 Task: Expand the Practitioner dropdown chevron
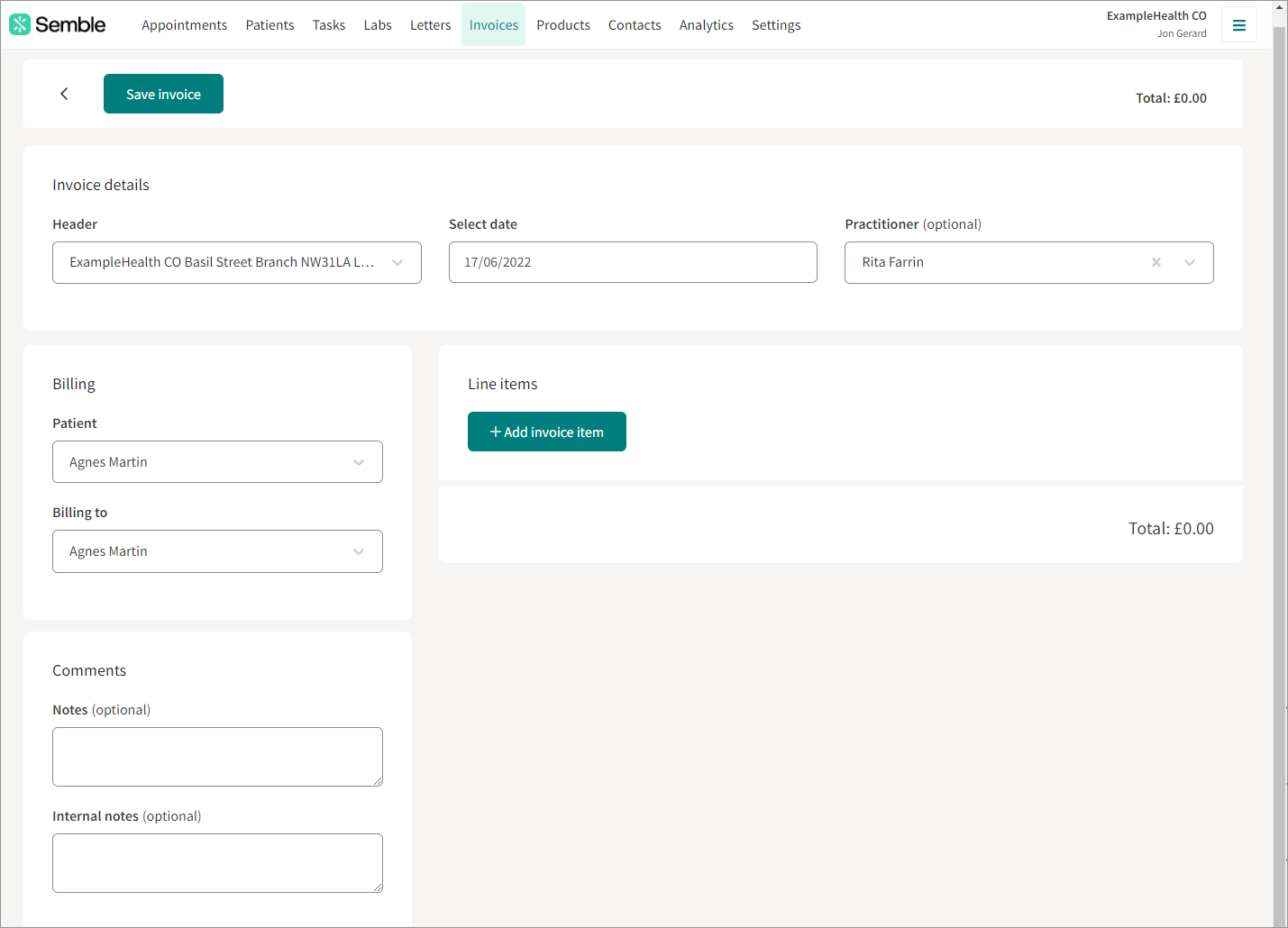tap(1190, 262)
